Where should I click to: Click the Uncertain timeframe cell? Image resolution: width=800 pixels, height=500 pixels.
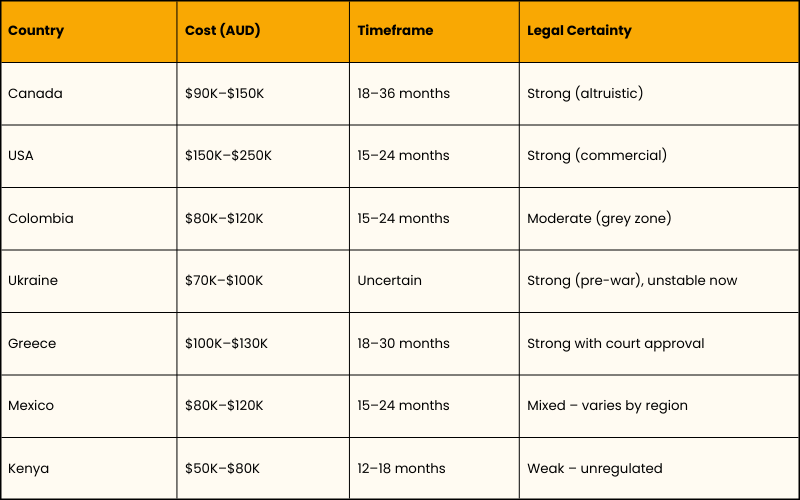390,280
